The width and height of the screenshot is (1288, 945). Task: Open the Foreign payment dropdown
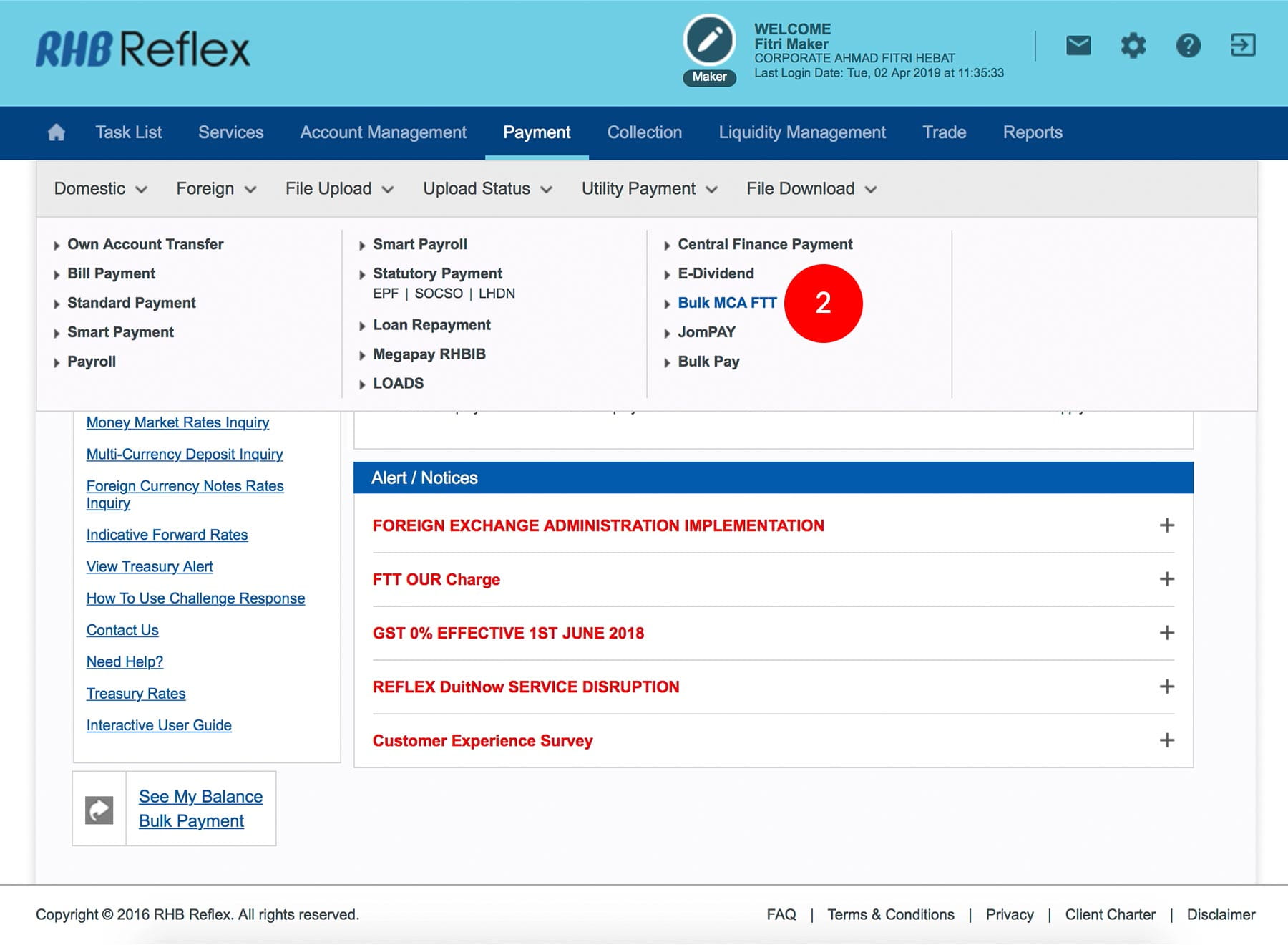click(x=215, y=189)
